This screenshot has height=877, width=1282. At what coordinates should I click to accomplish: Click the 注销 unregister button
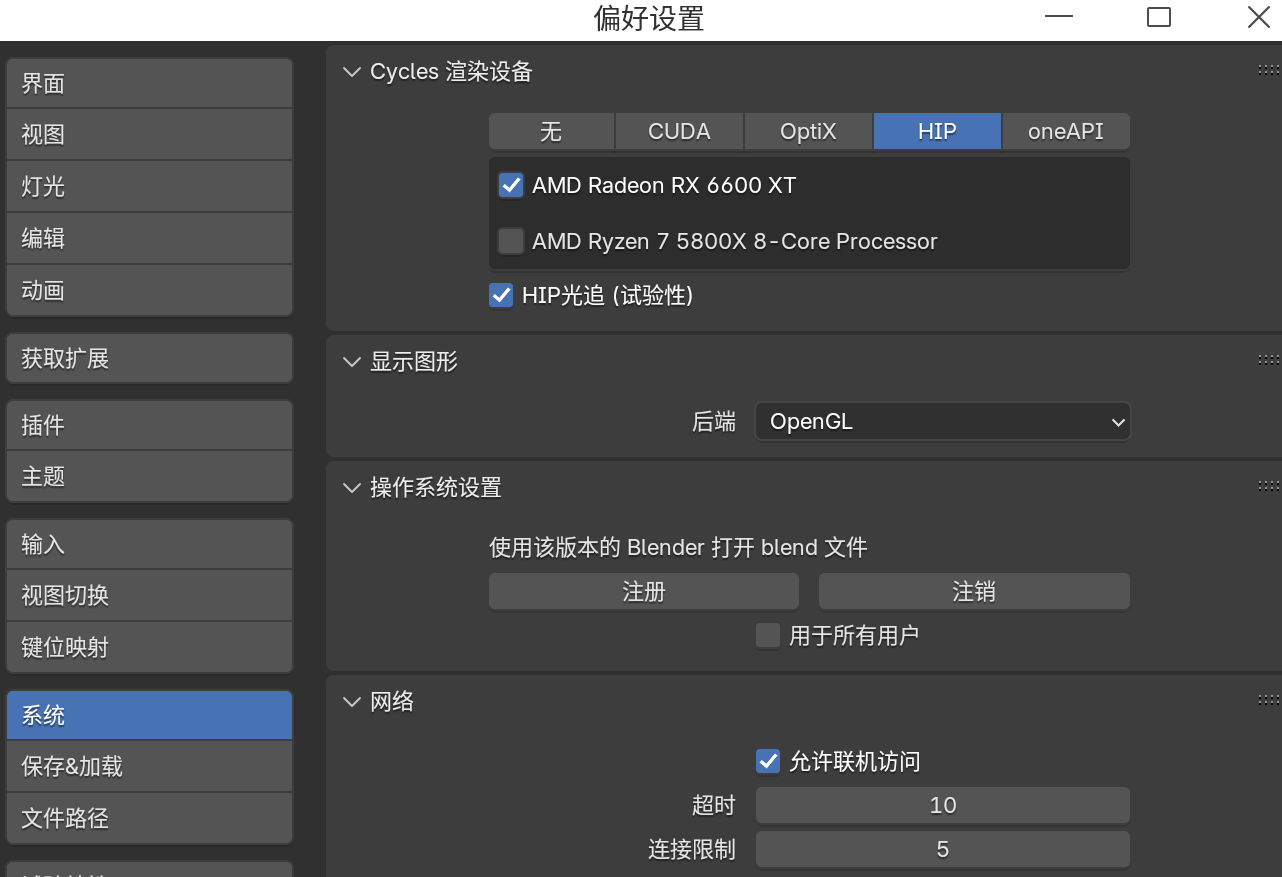973,591
